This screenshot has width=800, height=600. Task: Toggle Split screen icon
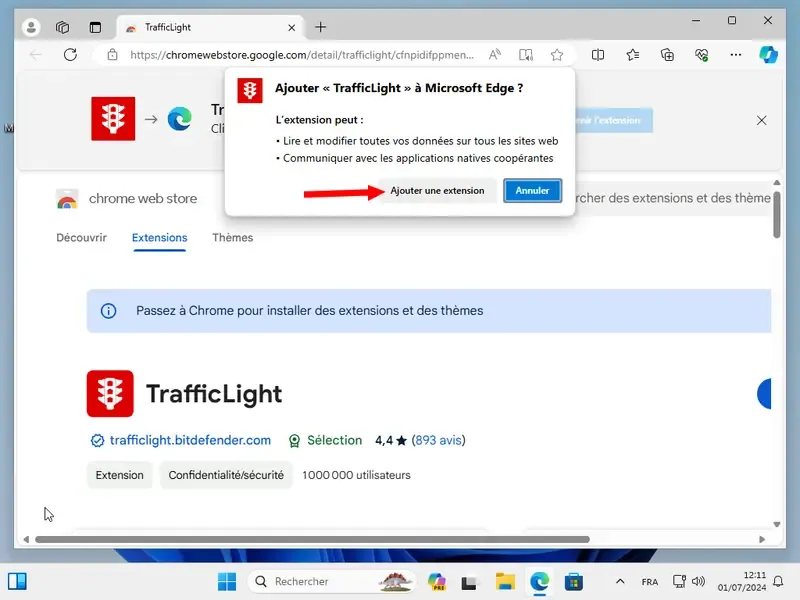[598, 55]
